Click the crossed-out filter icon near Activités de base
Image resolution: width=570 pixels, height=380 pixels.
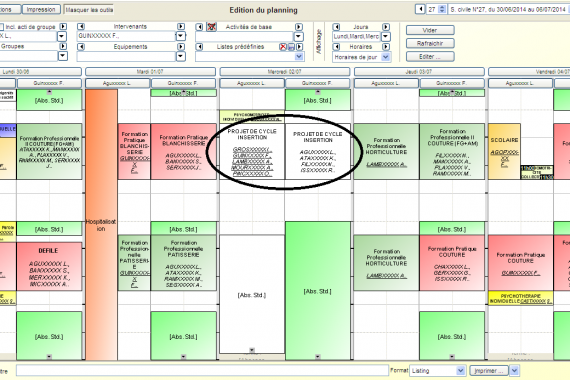tap(212, 27)
